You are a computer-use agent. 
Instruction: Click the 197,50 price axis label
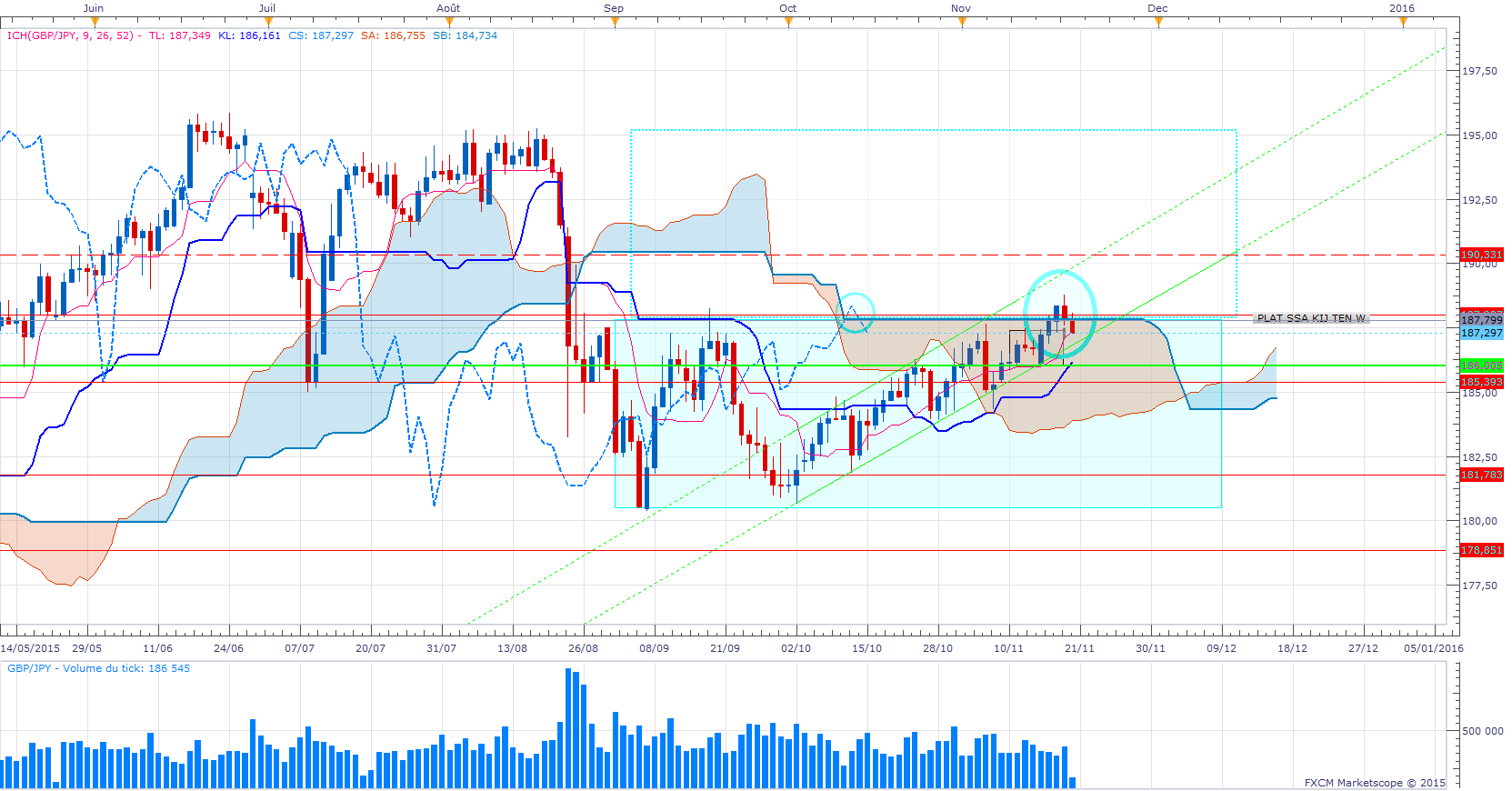click(1480, 71)
